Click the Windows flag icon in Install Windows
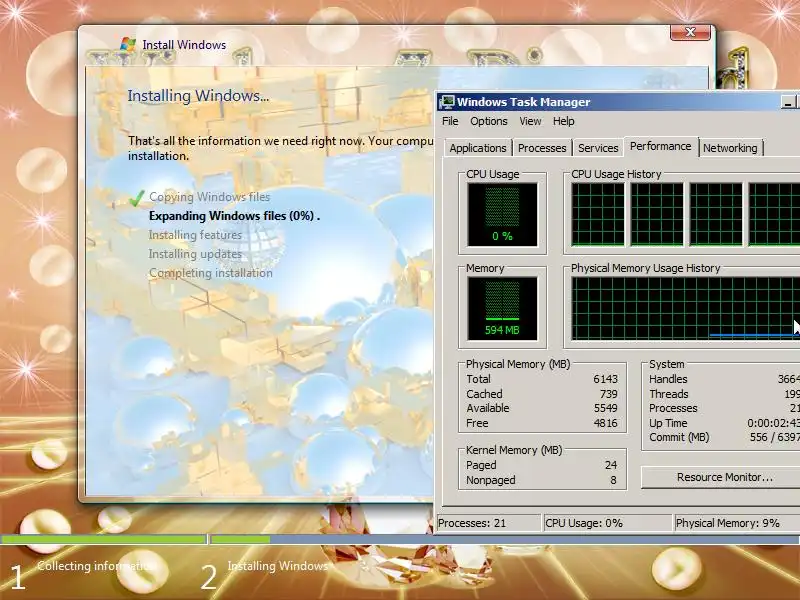800x600 pixels. 128,44
